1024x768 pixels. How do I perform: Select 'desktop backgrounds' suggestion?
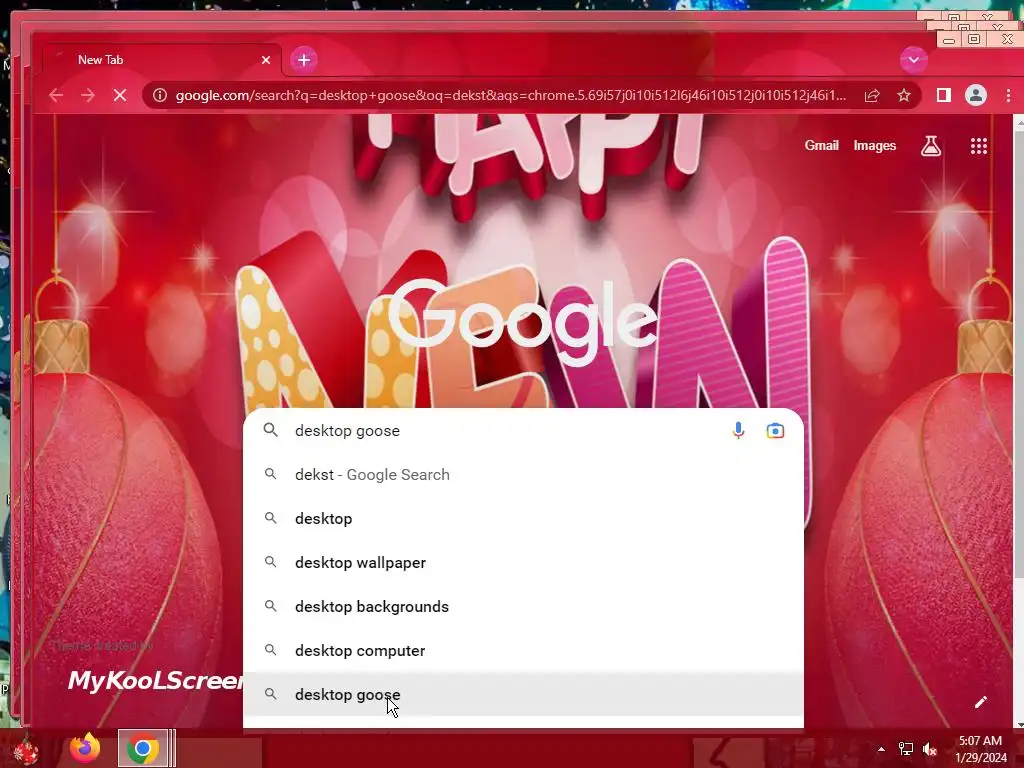[x=523, y=607]
